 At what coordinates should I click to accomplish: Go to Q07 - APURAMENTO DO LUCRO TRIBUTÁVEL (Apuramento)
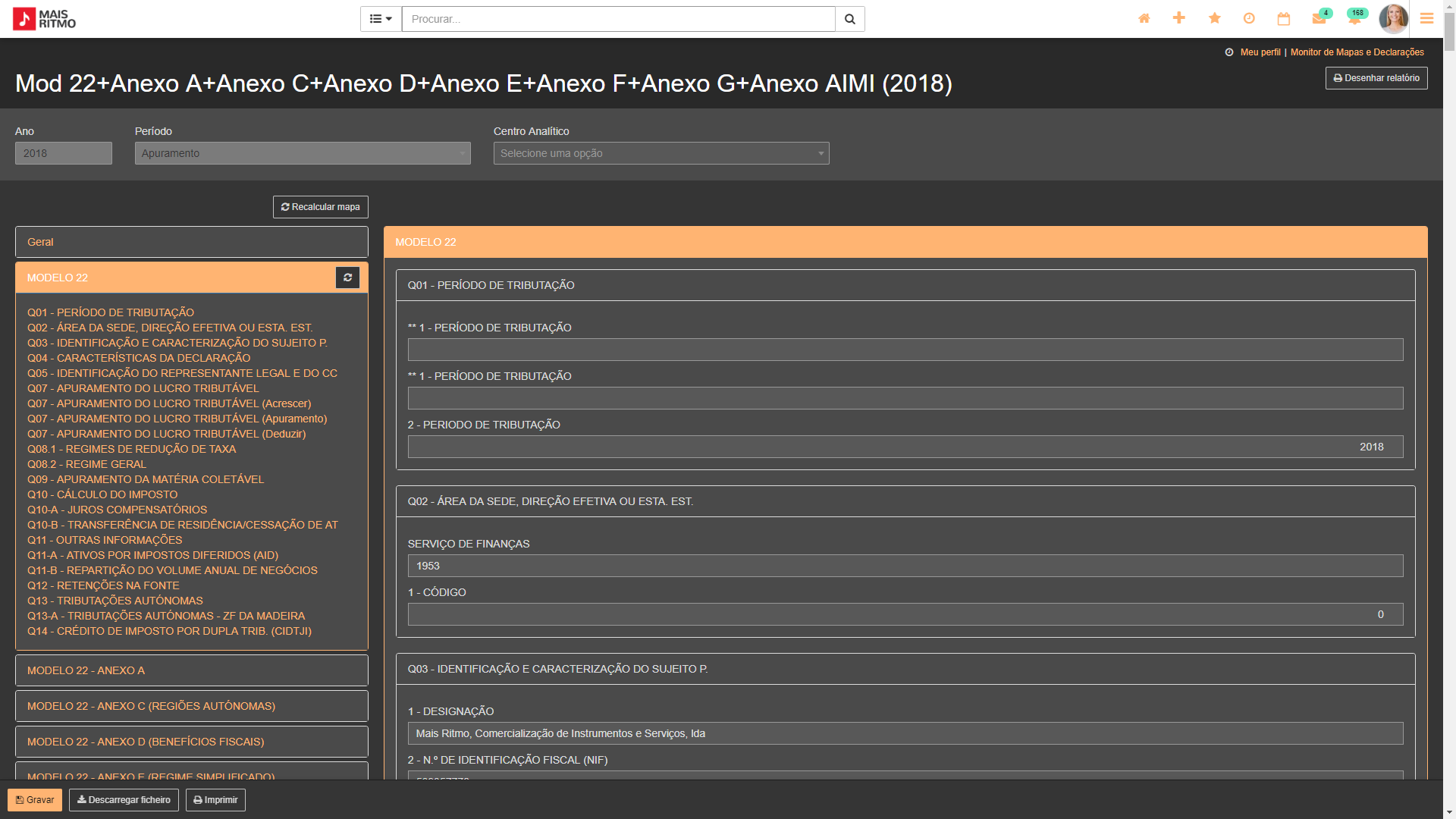coord(177,419)
